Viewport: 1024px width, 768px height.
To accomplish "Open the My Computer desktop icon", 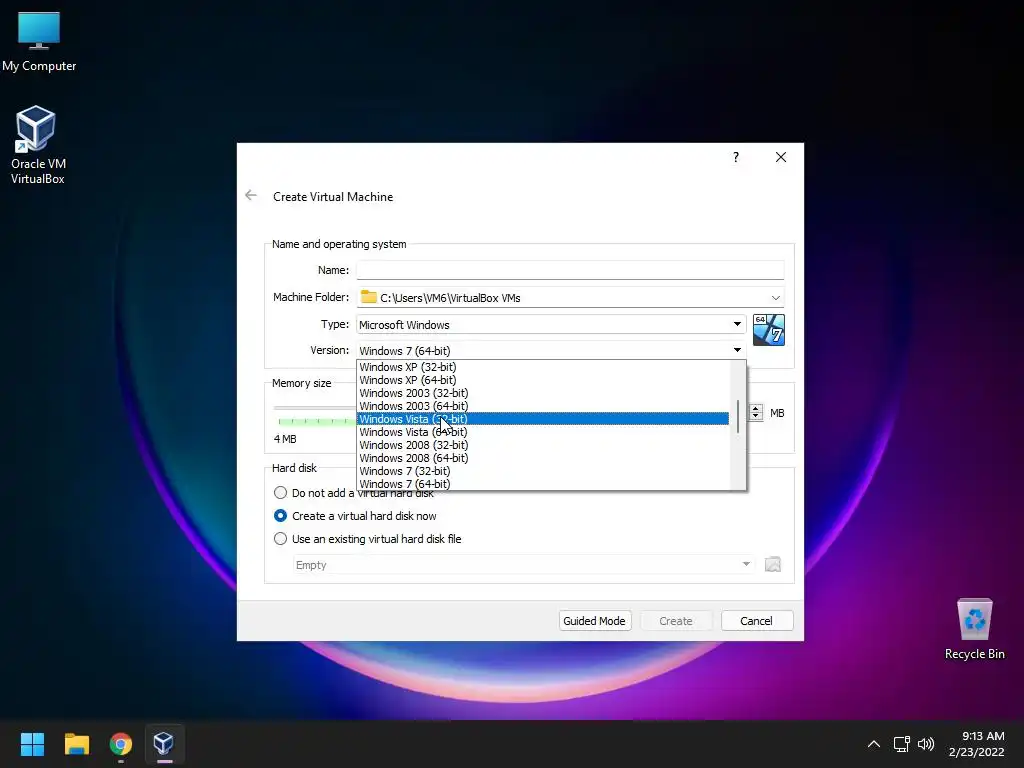I will coord(39,41).
